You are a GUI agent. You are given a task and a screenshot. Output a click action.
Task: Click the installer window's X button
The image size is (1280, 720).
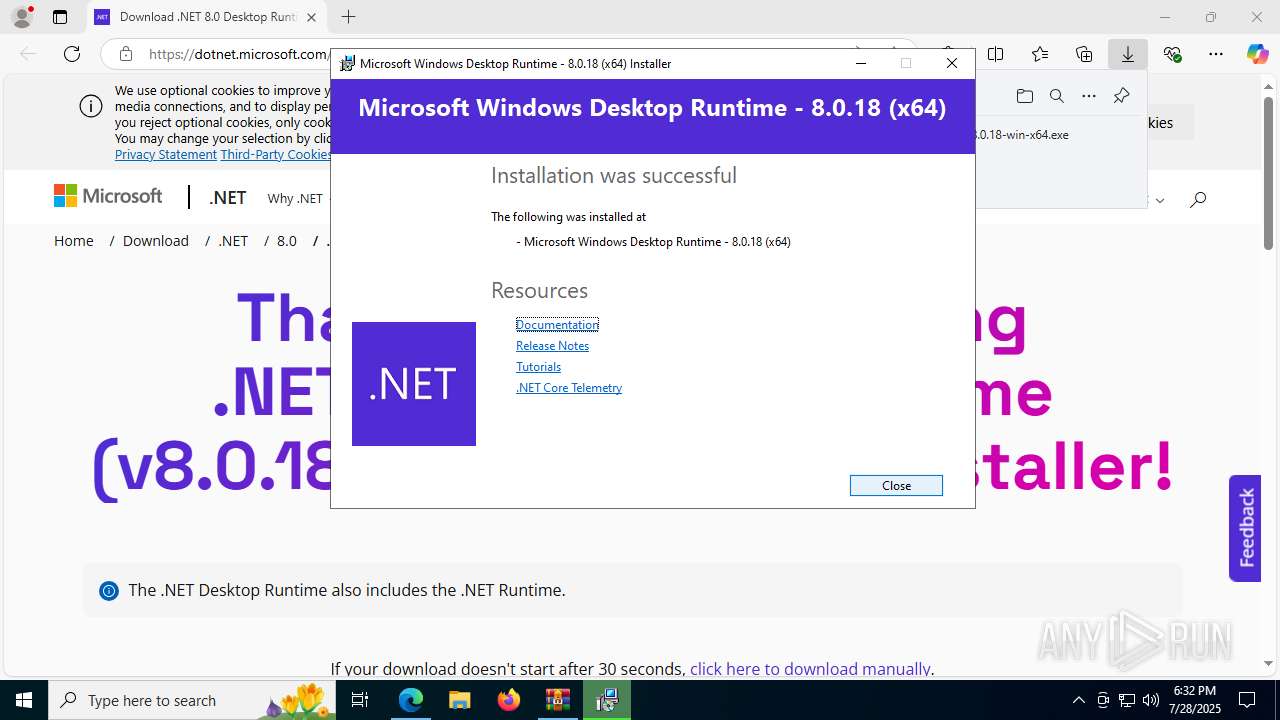pos(952,63)
